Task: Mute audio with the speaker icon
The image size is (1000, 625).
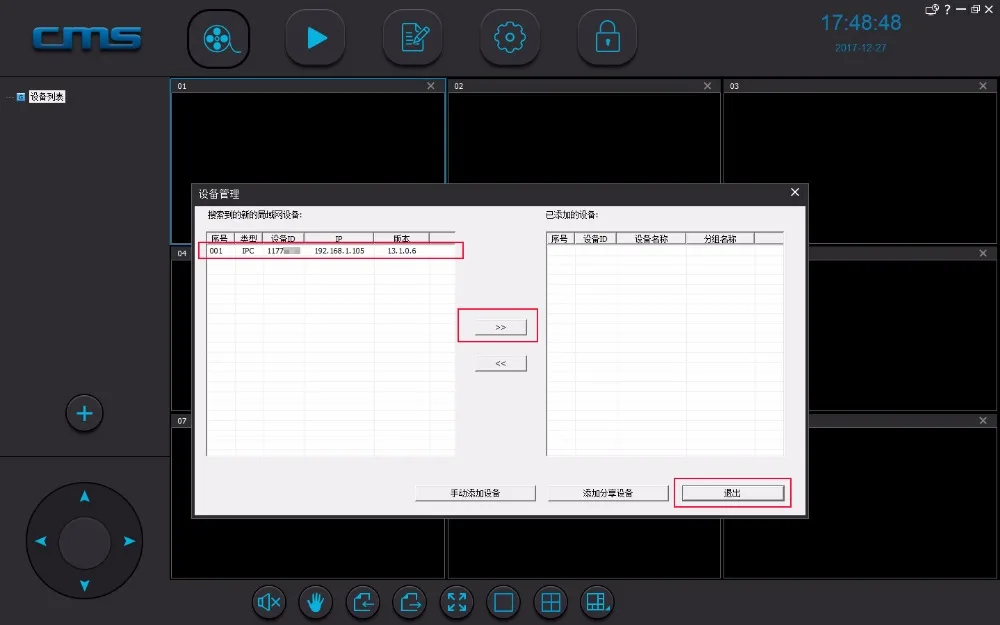Action: point(269,602)
